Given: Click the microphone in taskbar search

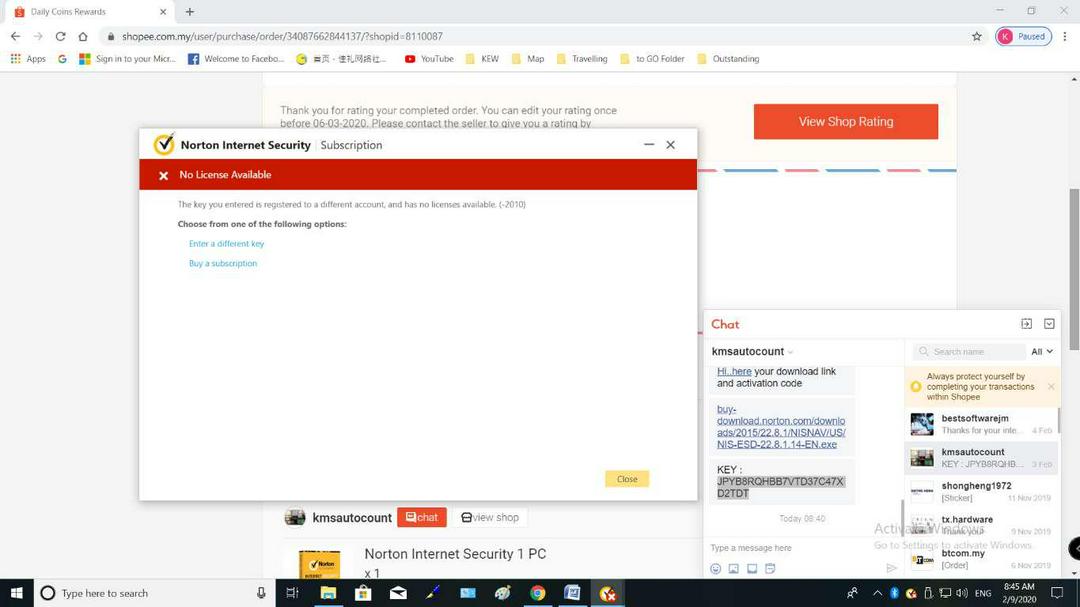Looking at the screenshot, I should pos(261,593).
